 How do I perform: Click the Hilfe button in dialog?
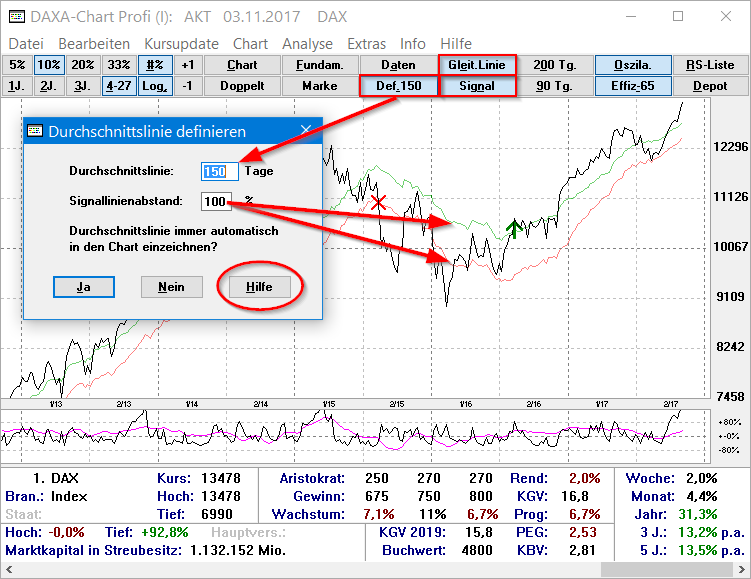(x=259, y=287)
